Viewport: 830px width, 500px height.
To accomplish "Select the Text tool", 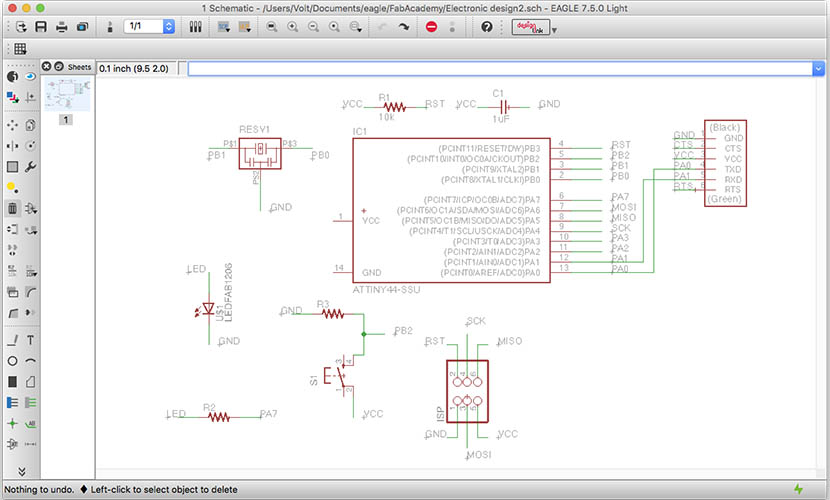I will click(x=30, y=340).
